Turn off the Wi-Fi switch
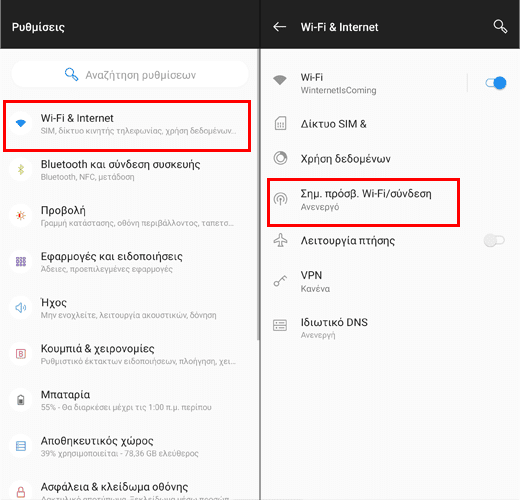Viewport: 520px width, 500px height. 496,83
